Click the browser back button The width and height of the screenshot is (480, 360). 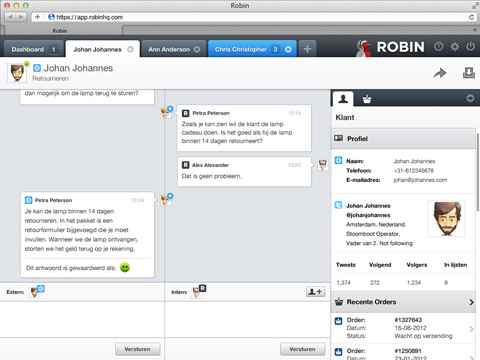point(10,17)
